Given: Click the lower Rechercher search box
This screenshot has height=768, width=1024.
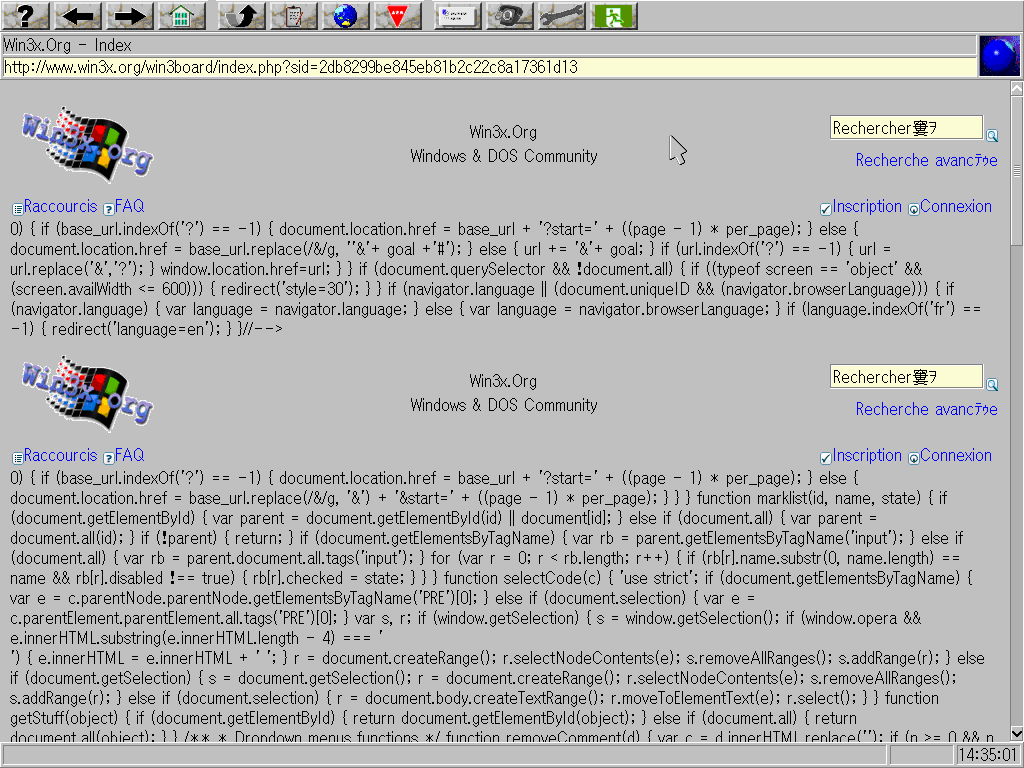Looking at the screenshot, I should coord(905,377).
